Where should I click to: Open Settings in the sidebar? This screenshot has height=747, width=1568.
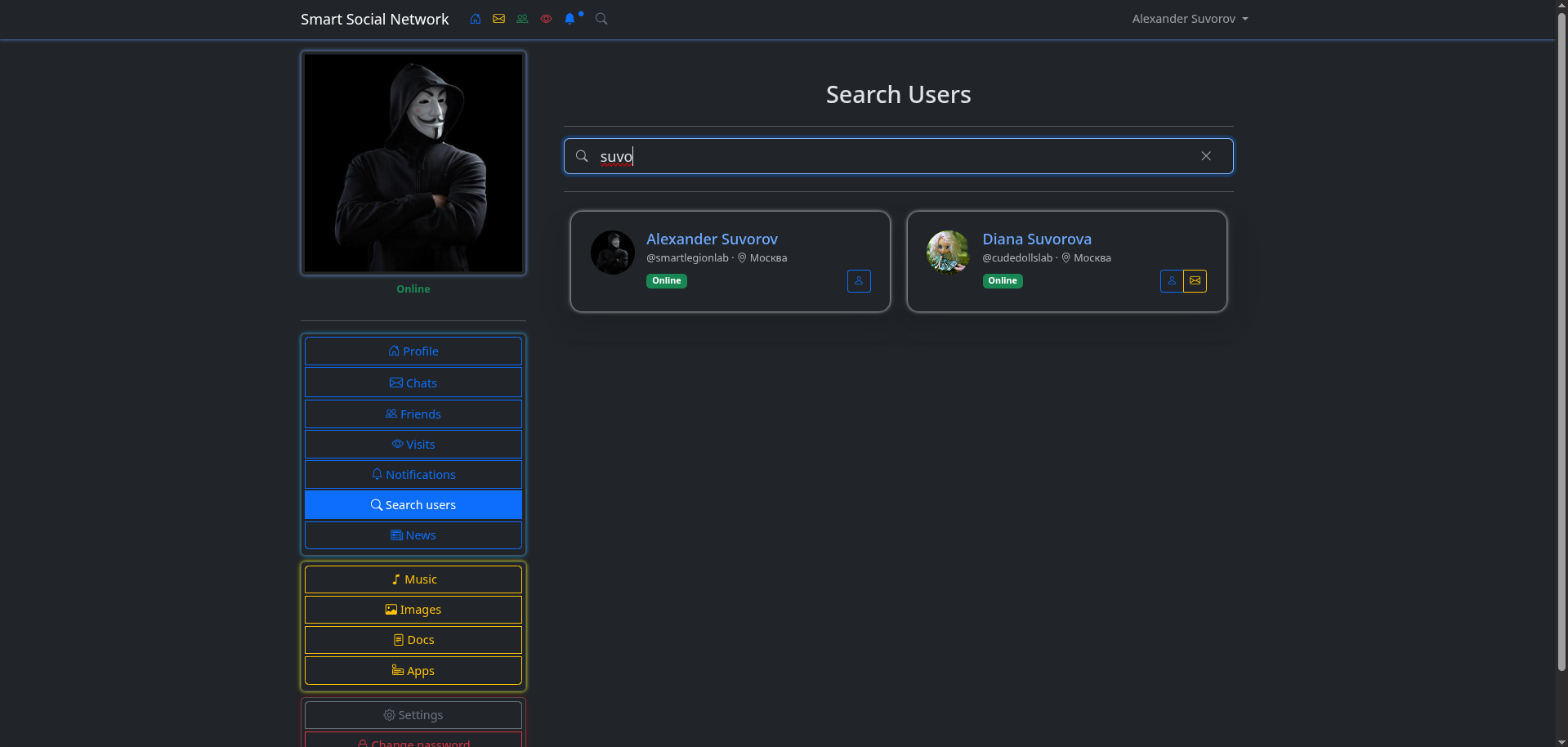pyautogui.click(x=413, y=715)
